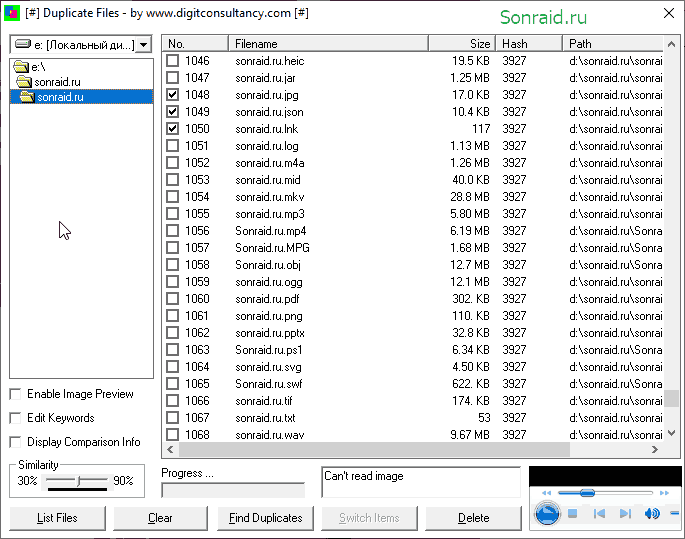Select the row Sonraid.ru.mp4
The image size is (685, 539).
pyautogui.click(x=413, y=231)
